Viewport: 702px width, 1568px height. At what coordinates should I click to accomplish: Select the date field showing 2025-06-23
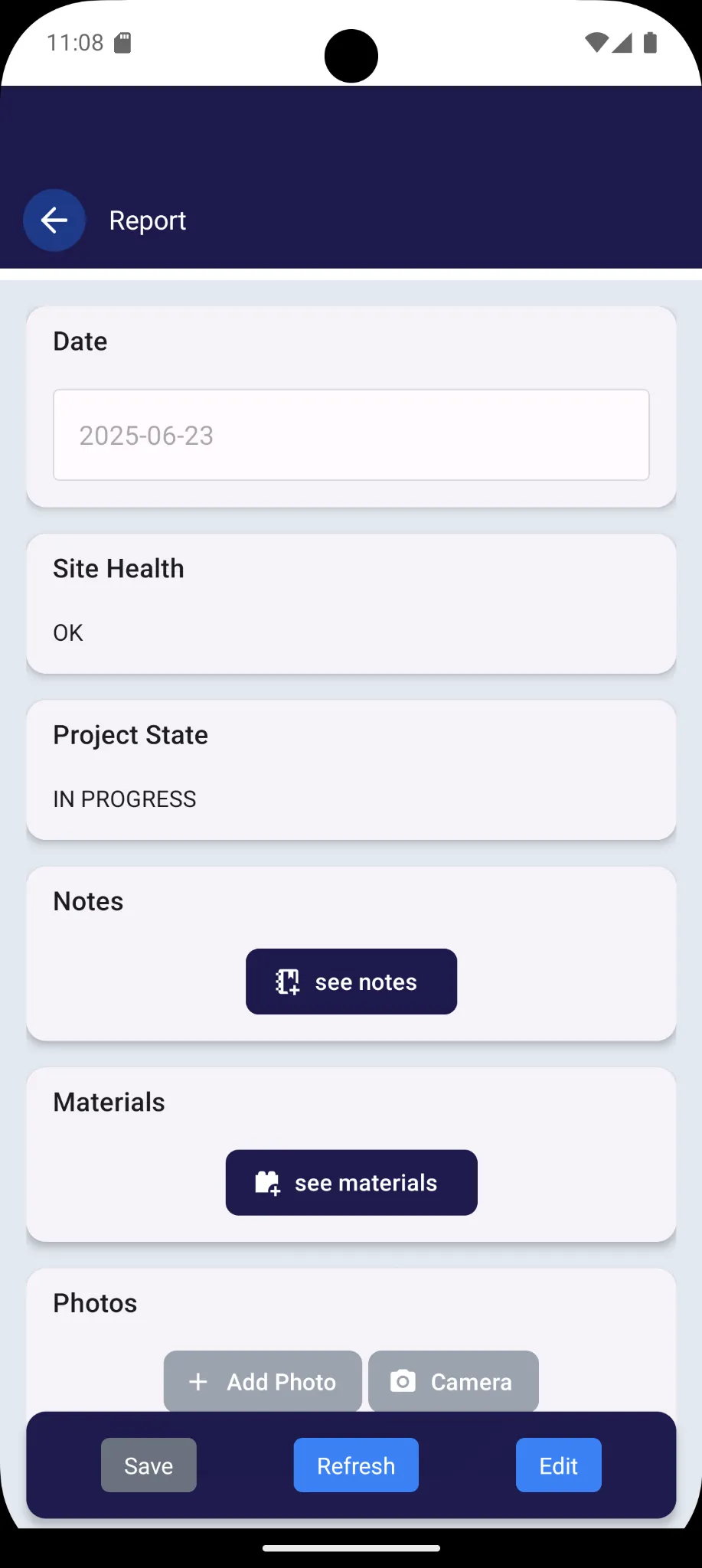pos(351,435)
